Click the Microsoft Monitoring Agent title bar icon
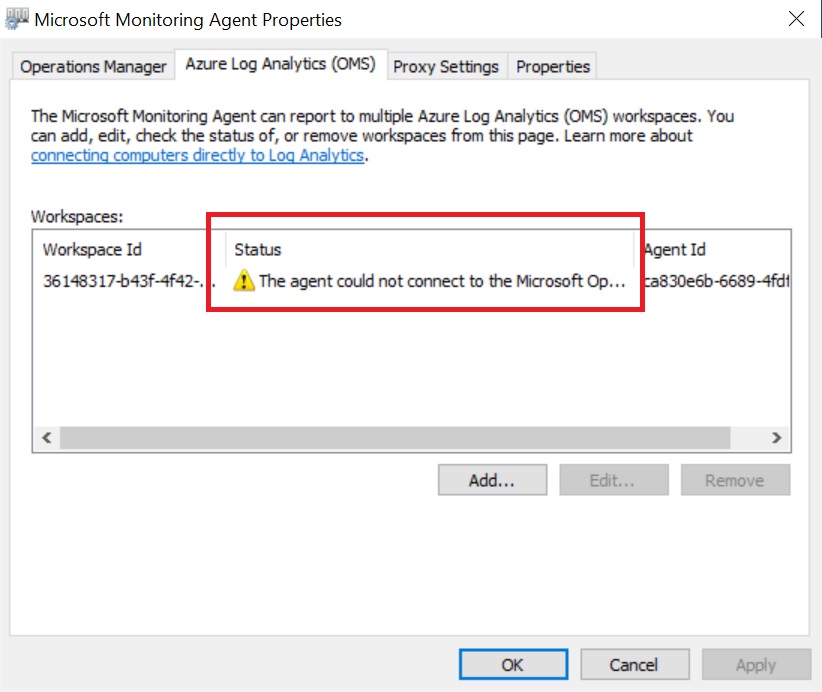Image resolution: width=822 pixels, height=692 pixels. (x=16, y=18)
